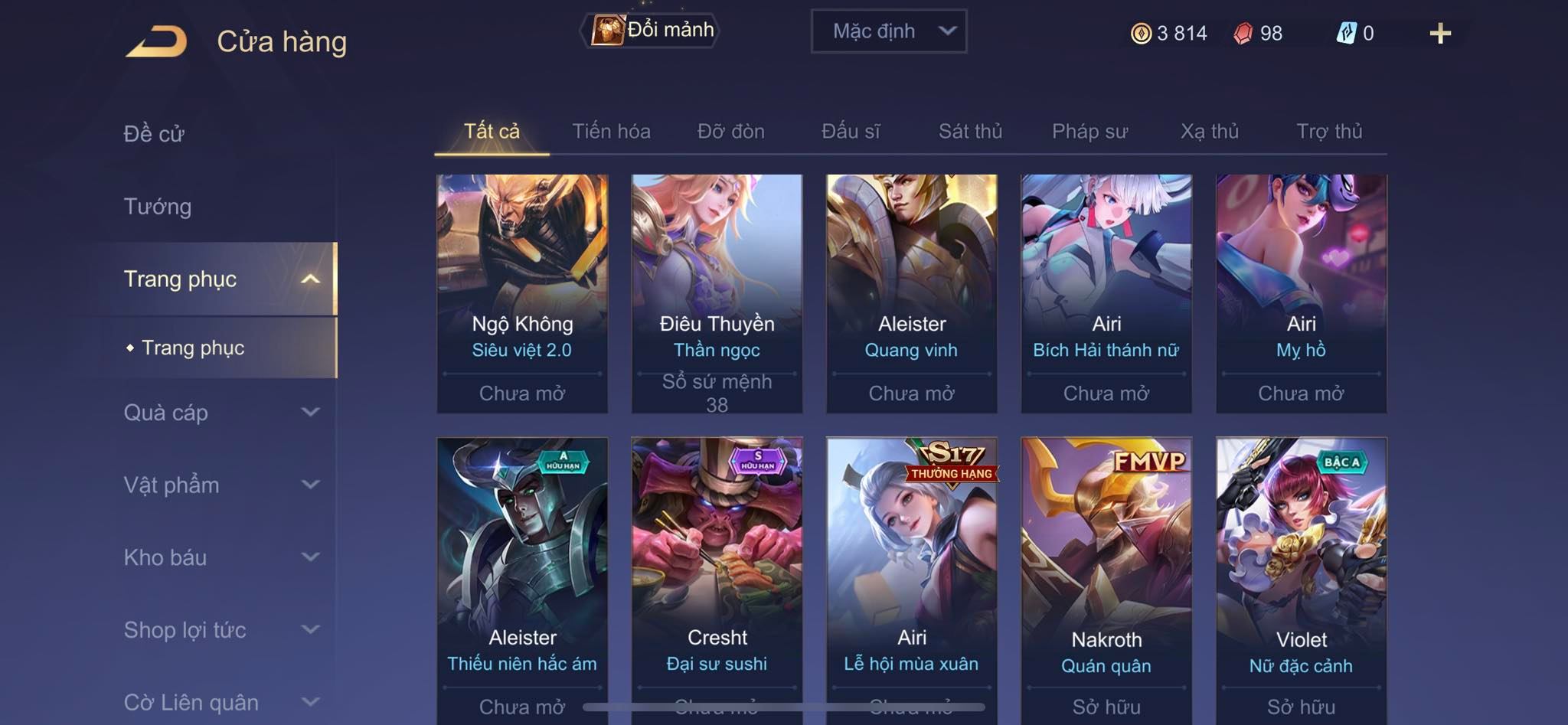
Task: Open Đề cử in the sidebar
Action: [x=154, y=134]
